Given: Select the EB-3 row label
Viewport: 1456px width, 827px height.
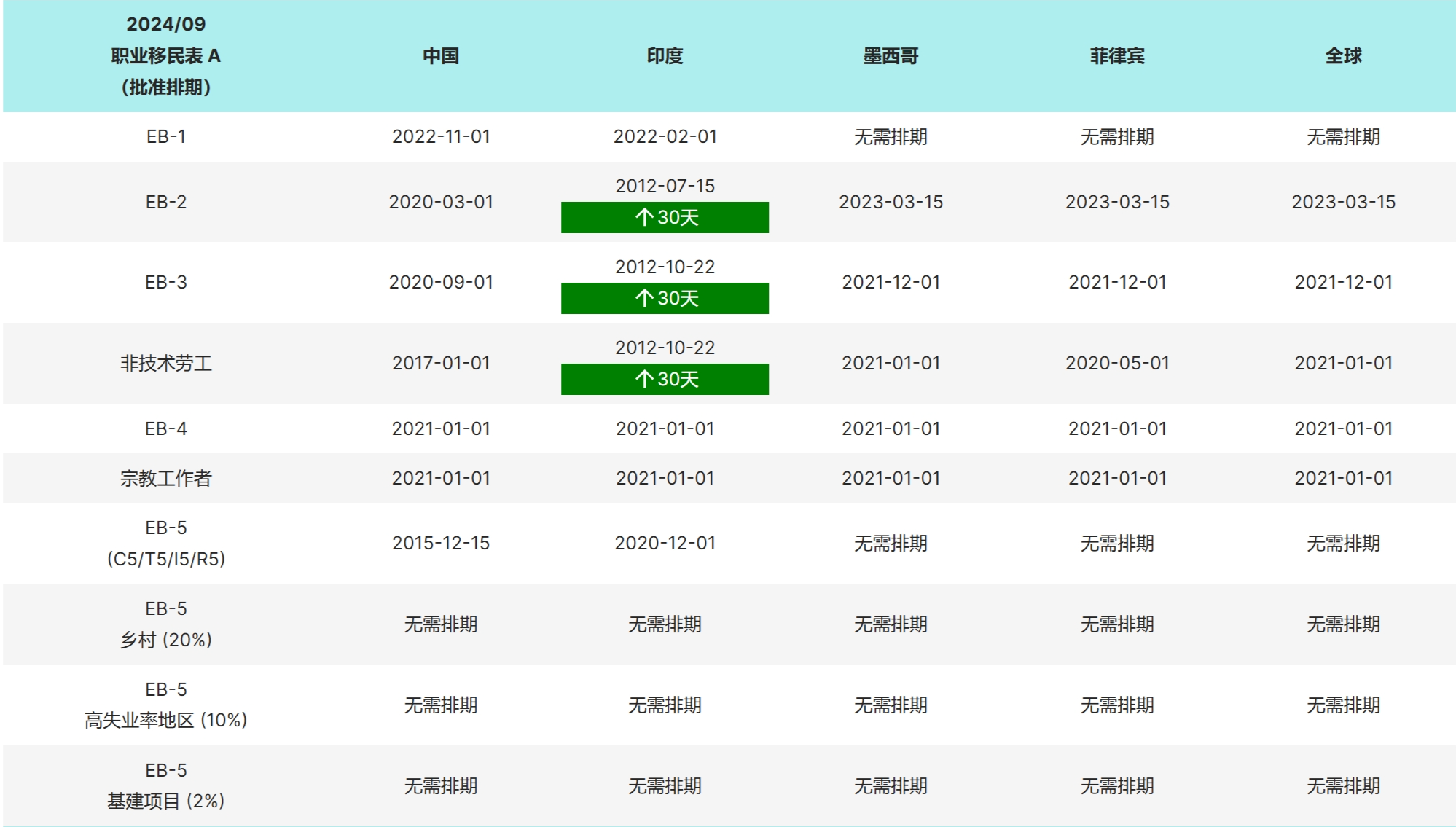Looking at the screenshot, I should click(166, 282).
